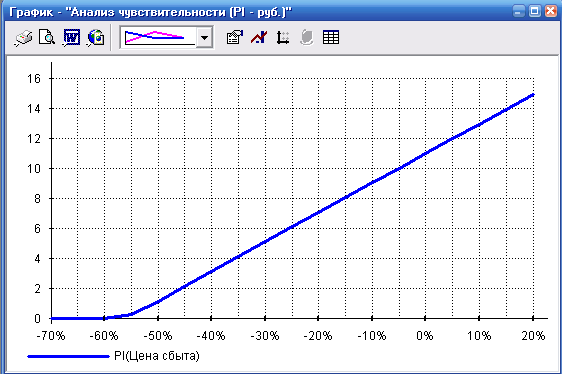Click the window title bar text
The width and height of the screenshot is (562, 374).
(151, 12)
